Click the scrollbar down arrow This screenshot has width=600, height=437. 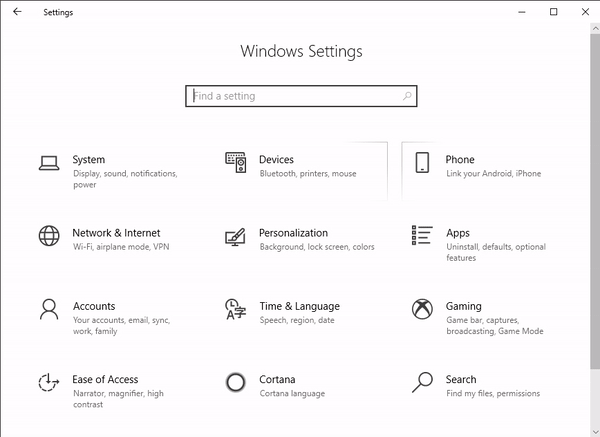pos(595,432)
